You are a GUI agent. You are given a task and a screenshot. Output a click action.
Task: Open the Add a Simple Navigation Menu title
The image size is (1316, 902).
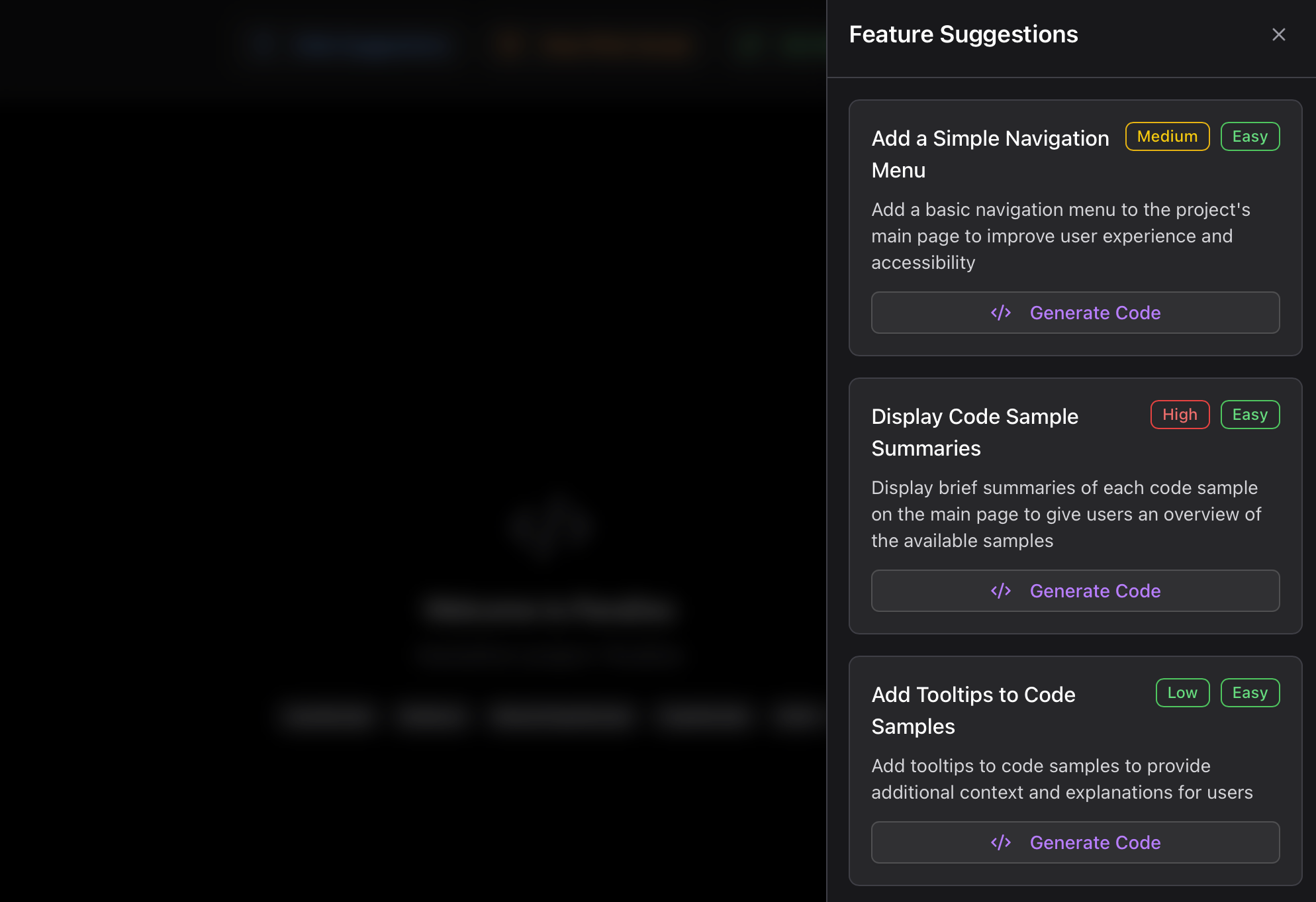click(990, 154)
